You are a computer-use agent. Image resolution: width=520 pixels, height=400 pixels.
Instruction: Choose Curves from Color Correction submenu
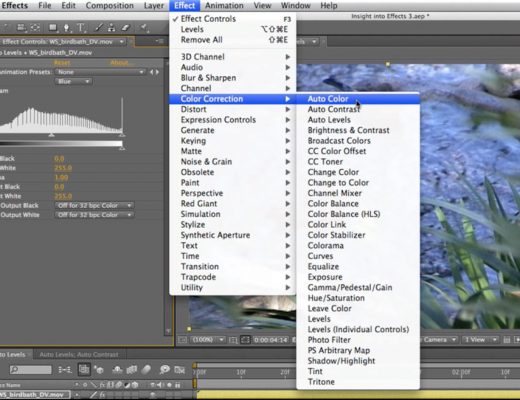pos(358,256)
